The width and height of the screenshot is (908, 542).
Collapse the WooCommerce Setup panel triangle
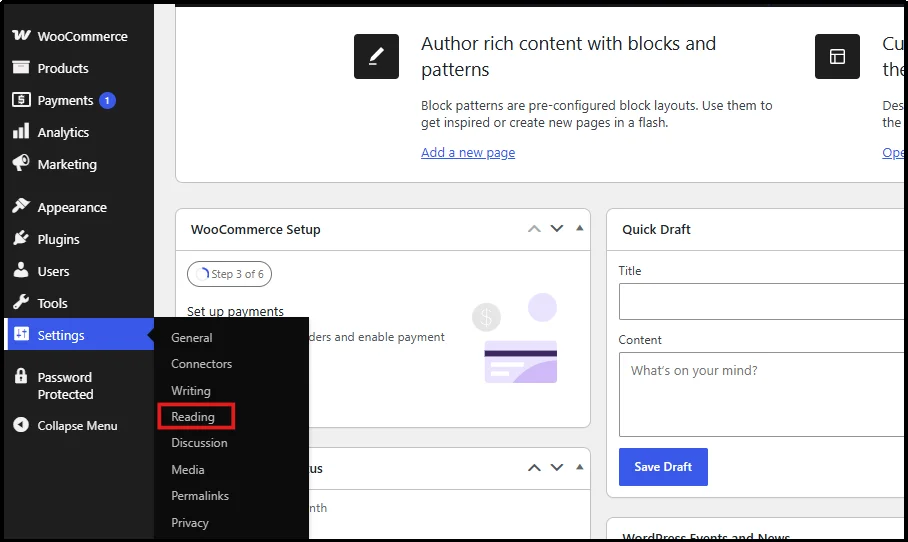(579, 228)
